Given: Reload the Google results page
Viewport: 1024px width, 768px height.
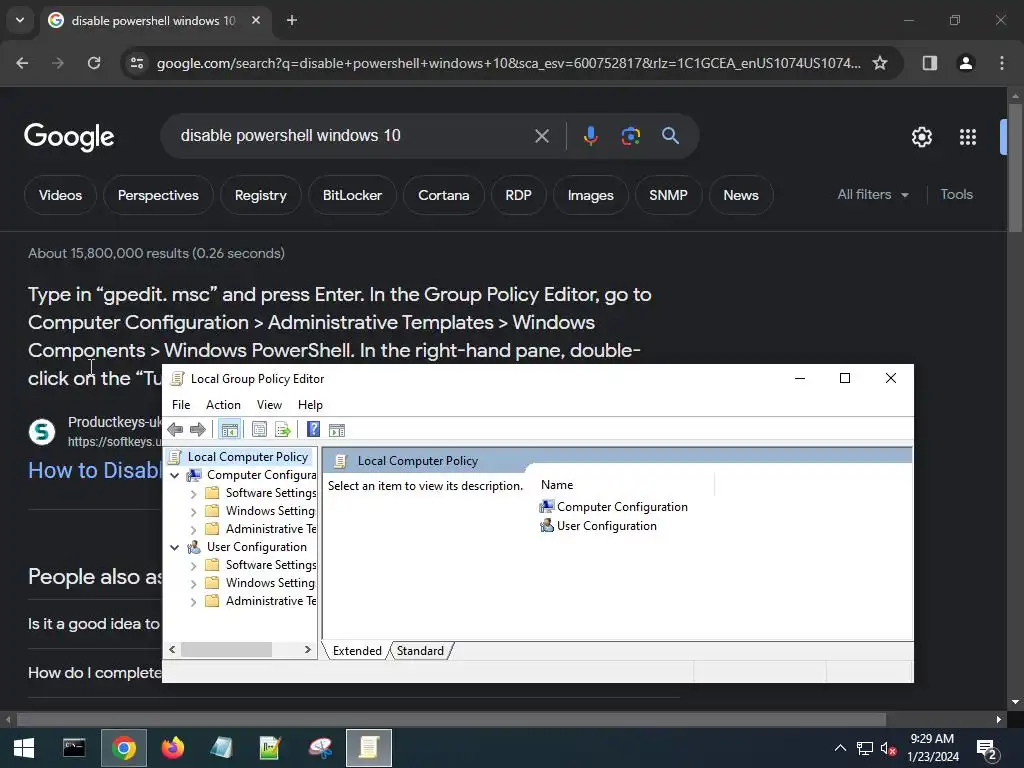Looking at the screenshot, I should coord(94,63).
